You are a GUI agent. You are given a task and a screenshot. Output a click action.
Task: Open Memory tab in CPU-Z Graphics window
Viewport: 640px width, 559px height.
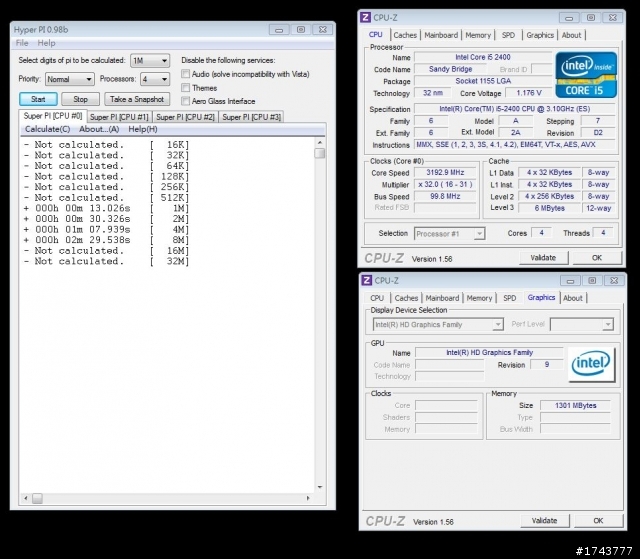pyautogui.click(x=479, y=298)
